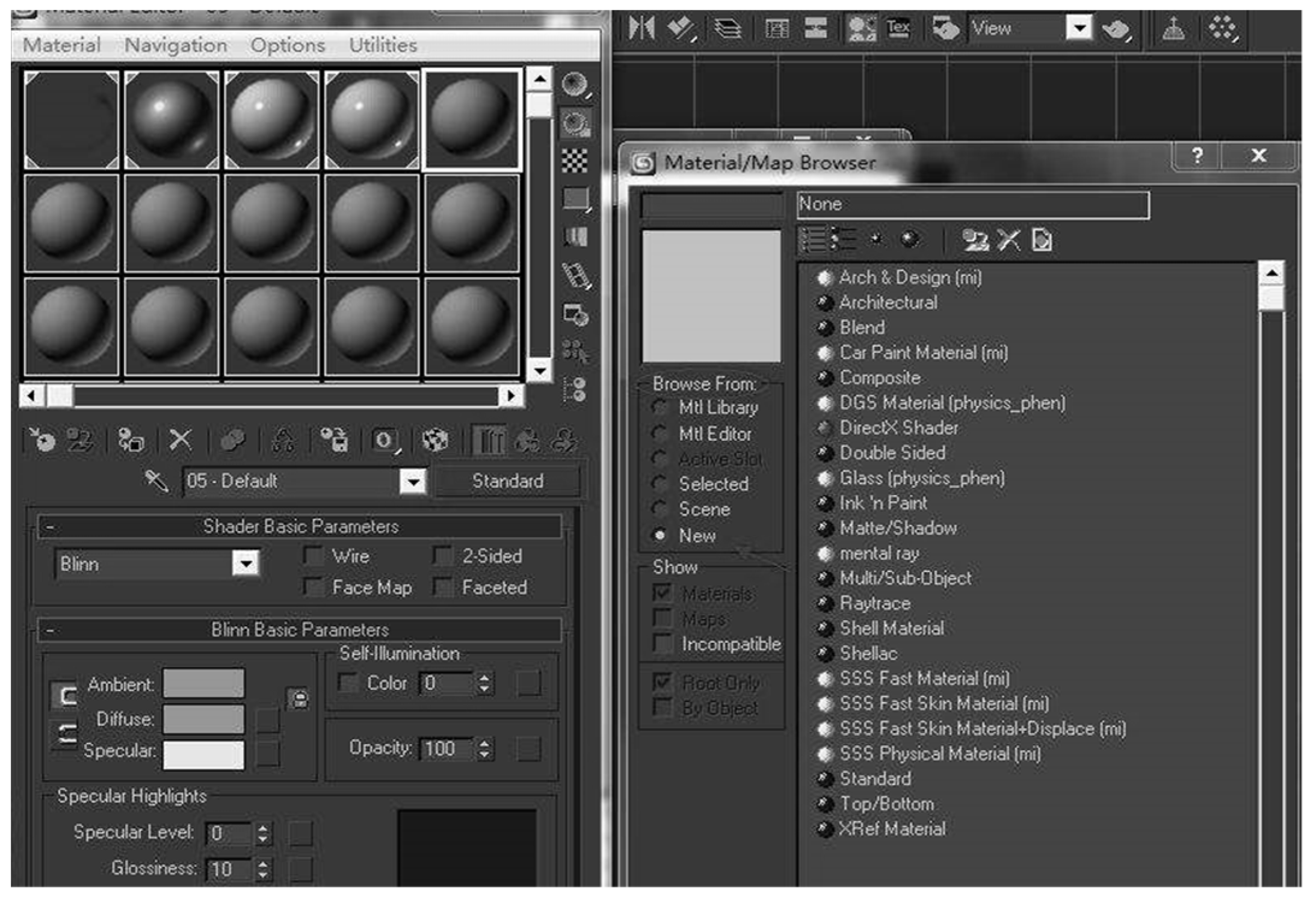1316x898 pixels.
Task: Click the Mirror tool in main toolbar
Action: pyautogui.click(x=641, y=28)
